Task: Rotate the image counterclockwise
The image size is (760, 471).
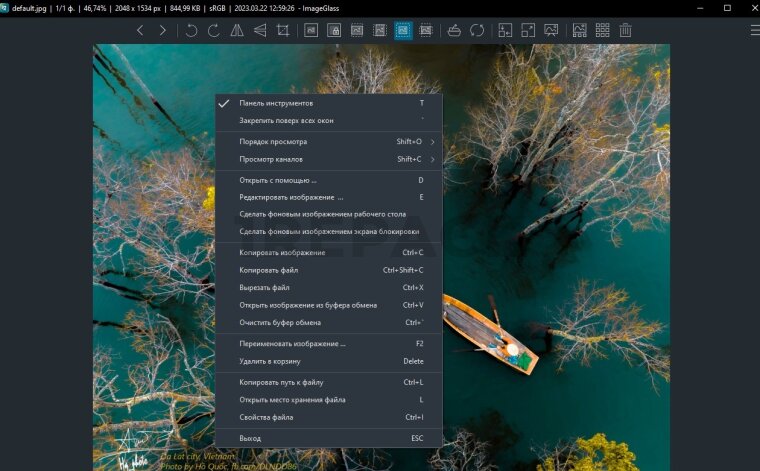Action: tap(191, 30)
